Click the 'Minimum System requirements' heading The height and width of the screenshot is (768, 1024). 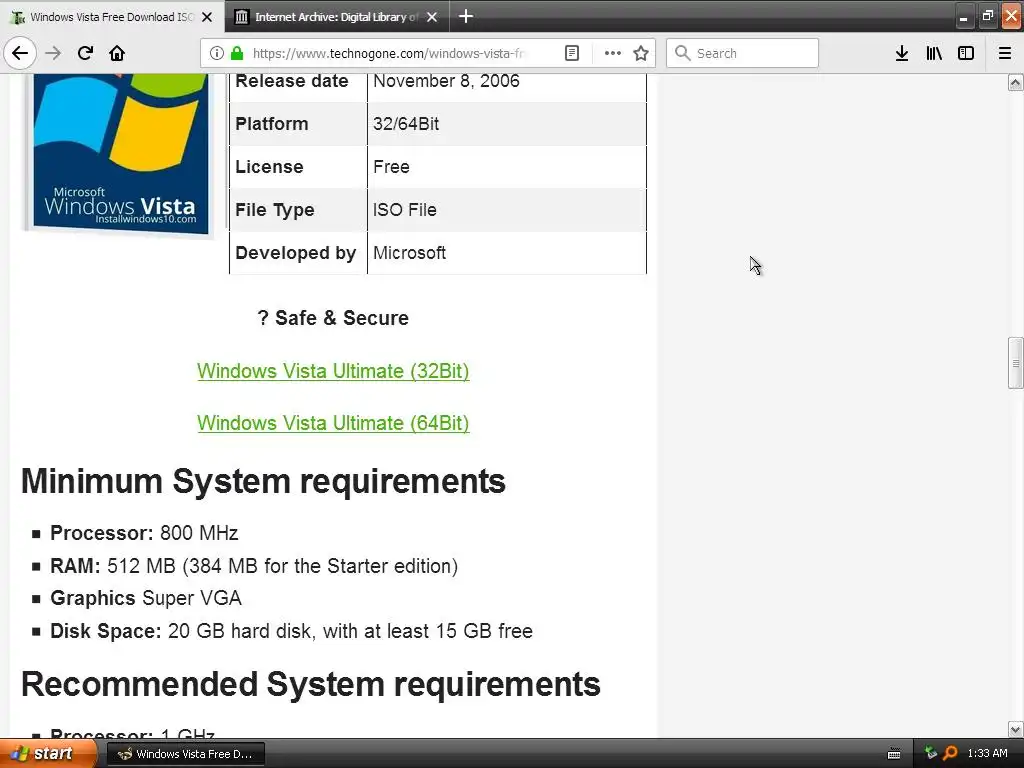click(263, 481)
